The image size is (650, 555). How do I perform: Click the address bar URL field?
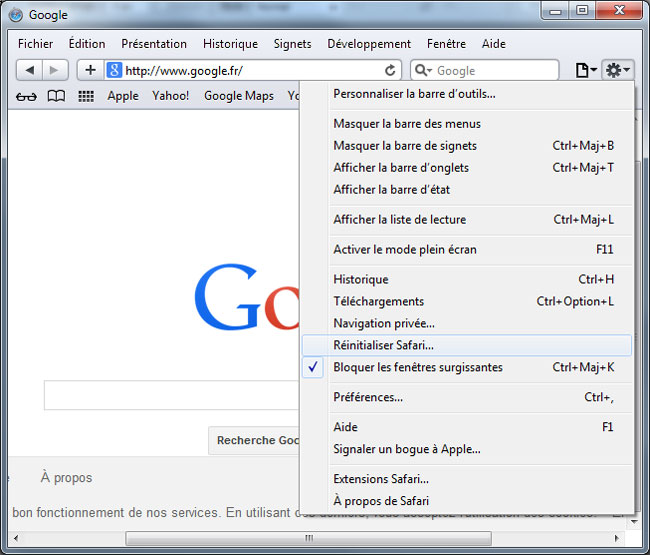253,70
